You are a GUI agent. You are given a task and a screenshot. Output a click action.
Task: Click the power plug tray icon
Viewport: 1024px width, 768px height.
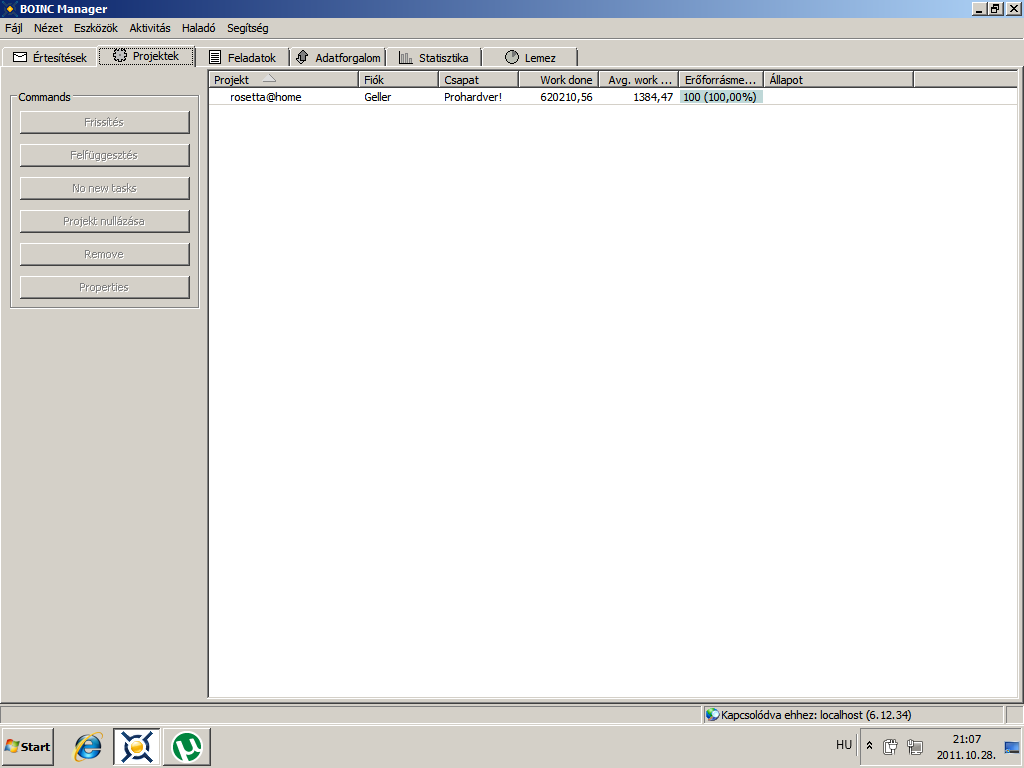point(890,746)
